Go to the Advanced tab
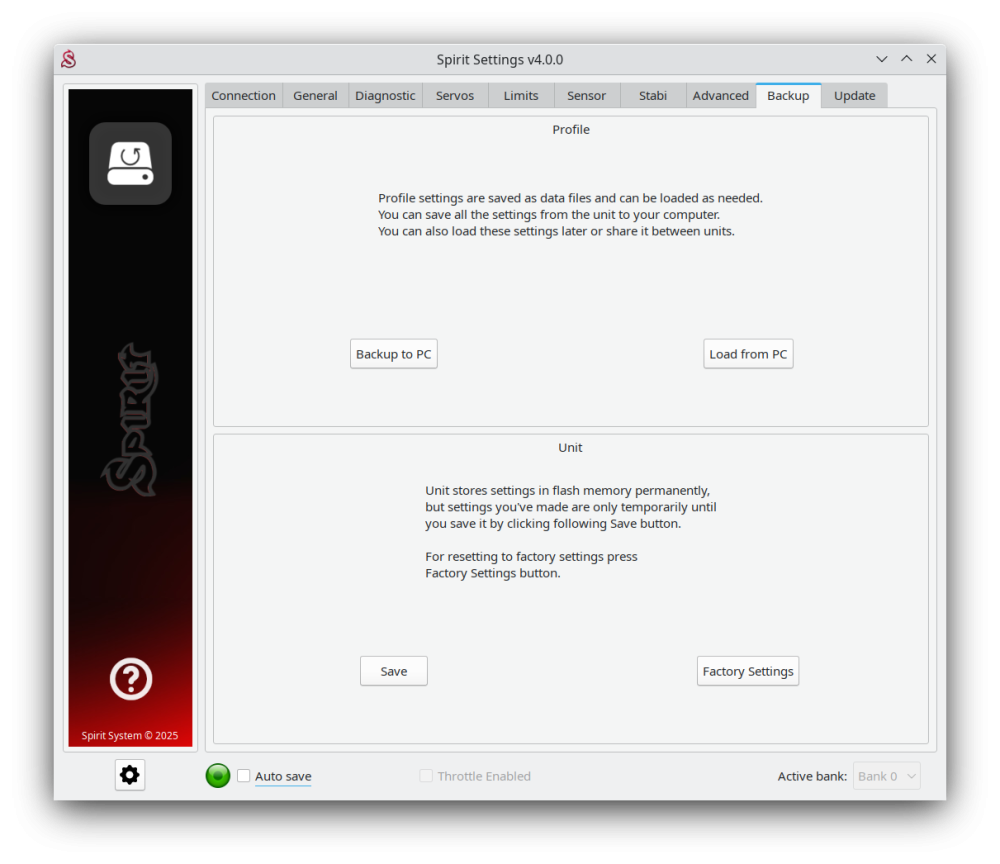1000x864 pixels. click(720, 96)
